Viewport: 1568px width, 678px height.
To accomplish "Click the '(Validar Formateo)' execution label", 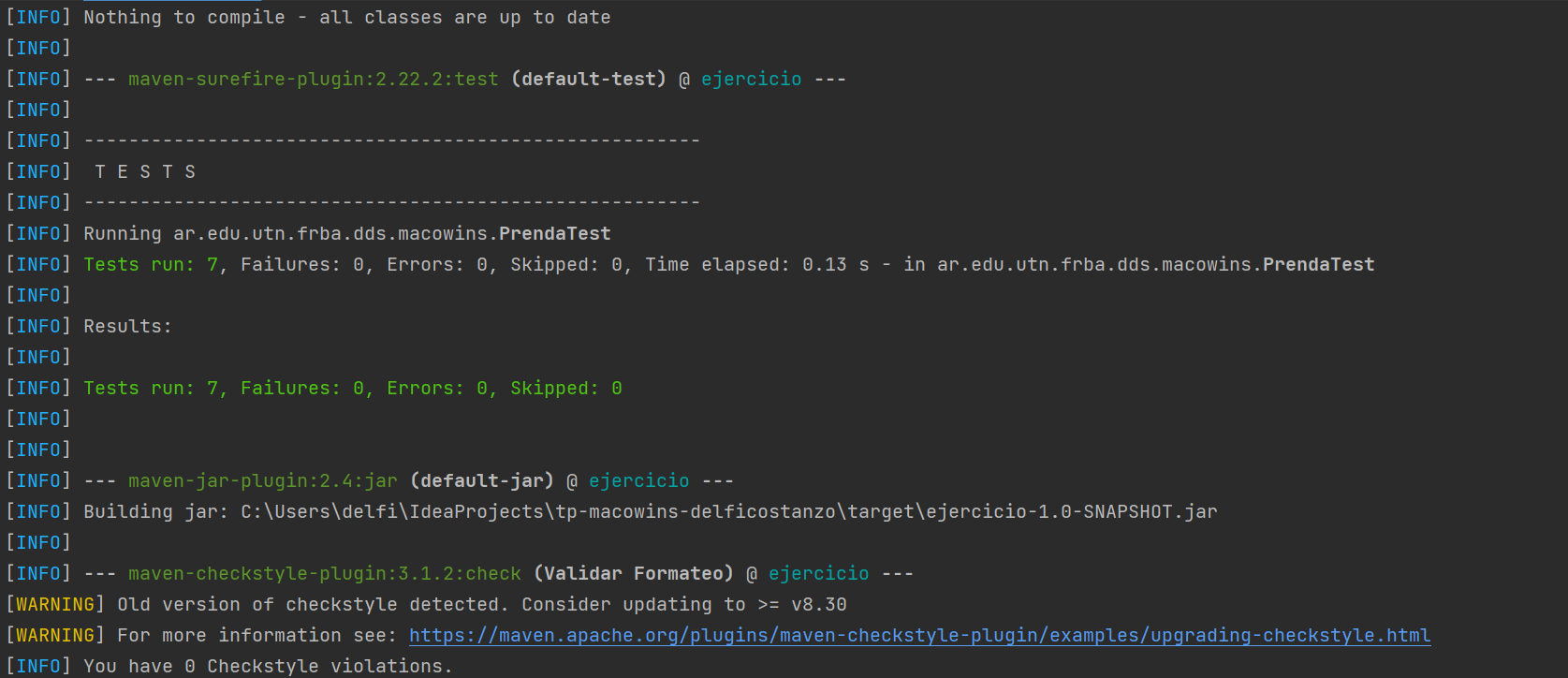I will [x=634, y=573].
